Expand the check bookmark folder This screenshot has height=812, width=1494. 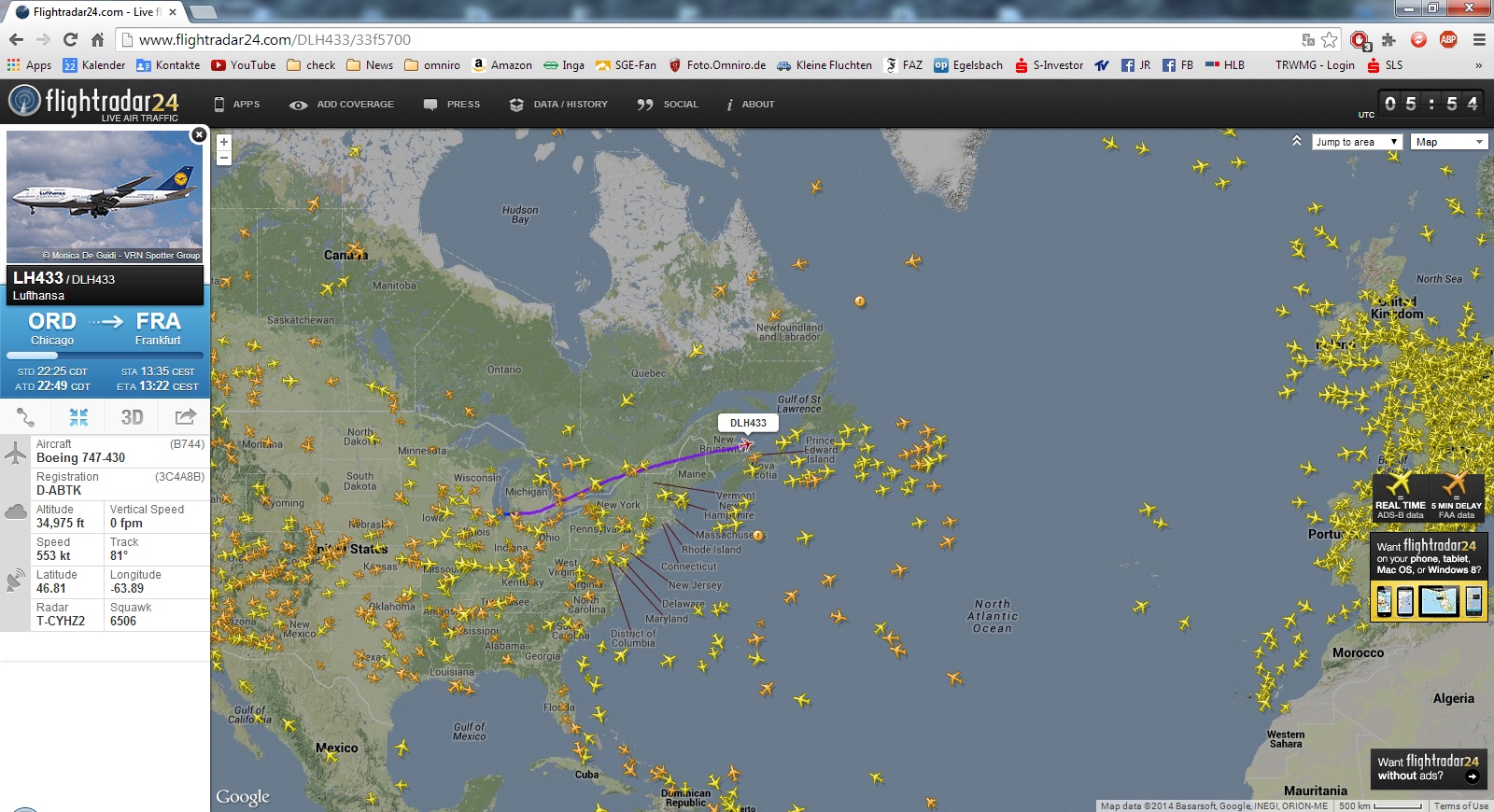[311, 65]
